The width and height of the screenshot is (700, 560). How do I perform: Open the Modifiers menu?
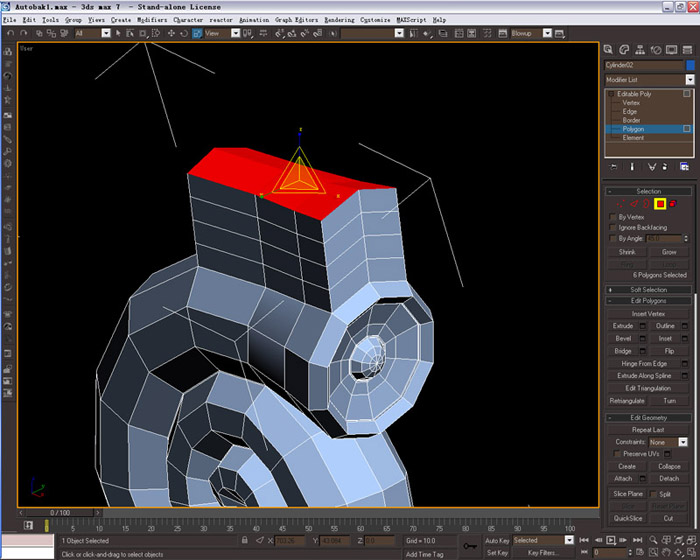152,20
